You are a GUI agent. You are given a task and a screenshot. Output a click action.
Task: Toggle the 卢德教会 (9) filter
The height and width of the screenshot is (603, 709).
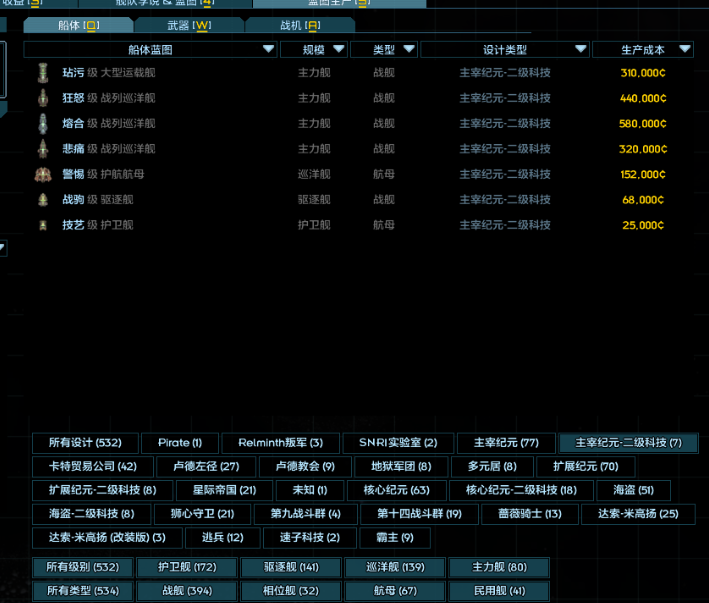[305, 466]
